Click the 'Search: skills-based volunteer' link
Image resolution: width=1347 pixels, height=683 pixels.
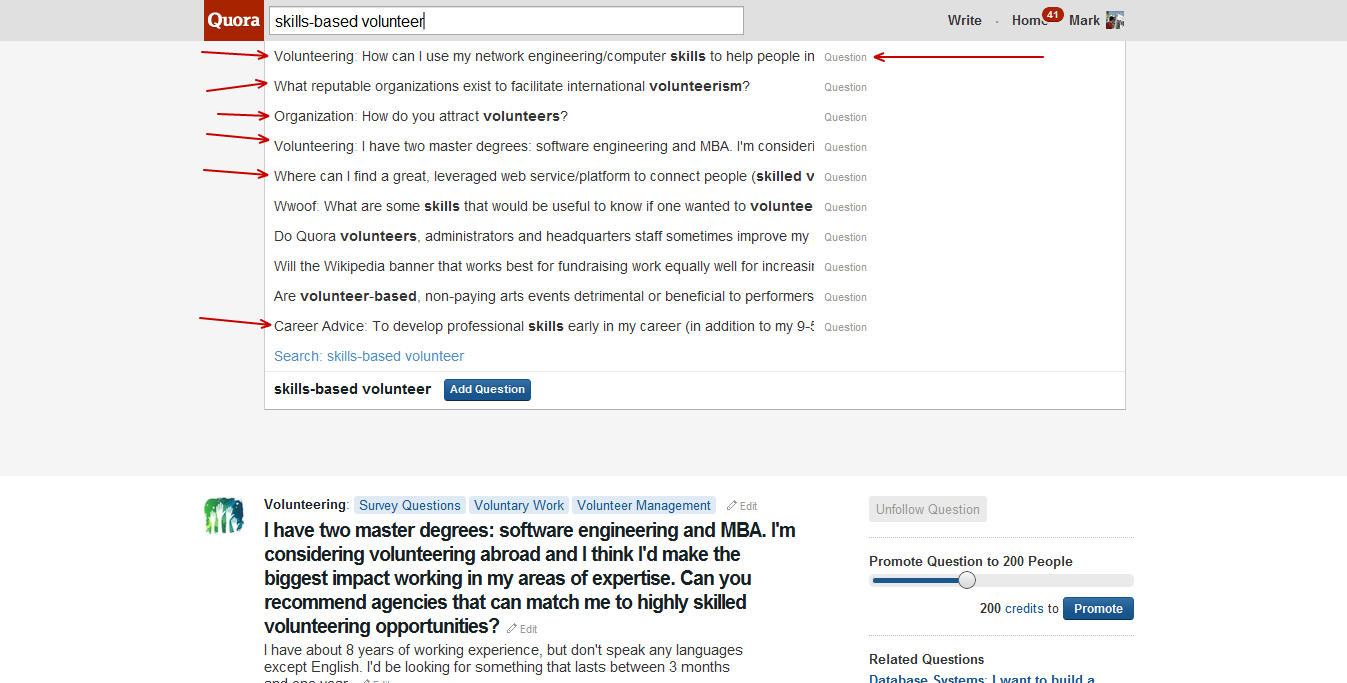click(x=369, y=356)
